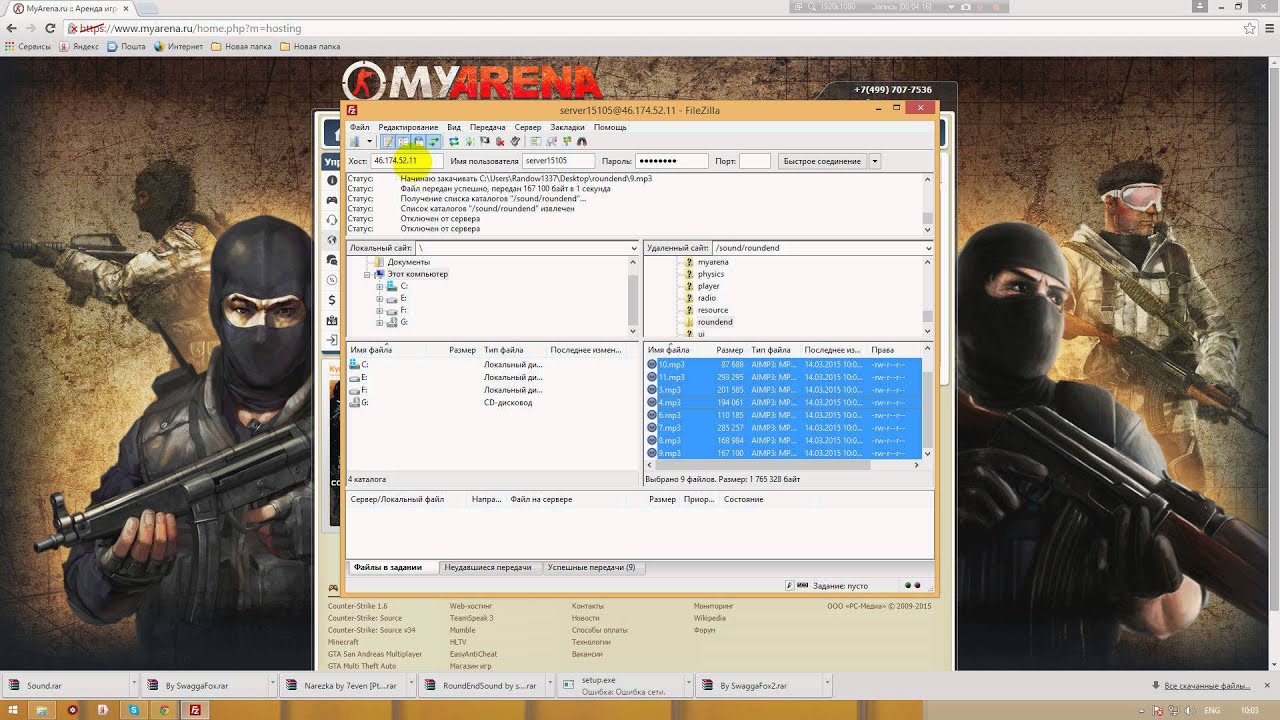Screen dimensions: 1280x720
Task: Expand the F: drive tree node
Action: tap(380, 310)
